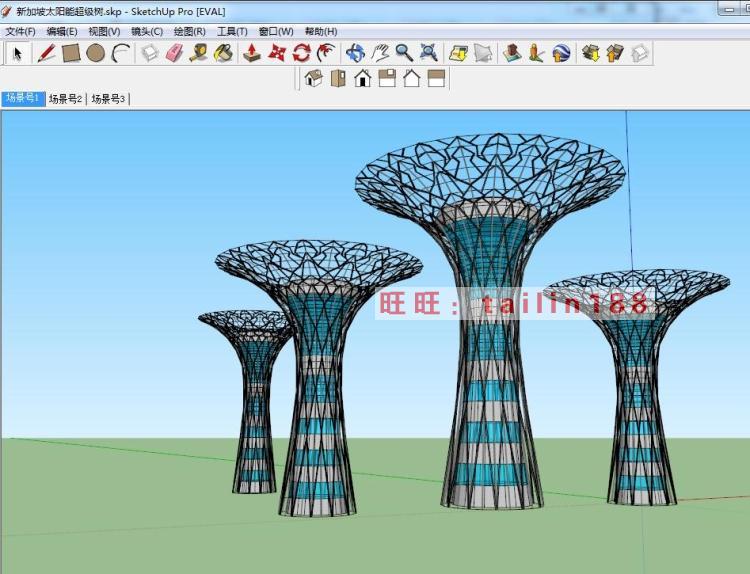Choose the Pan hand tool
The image size is (750, 574).
point(380,53)
